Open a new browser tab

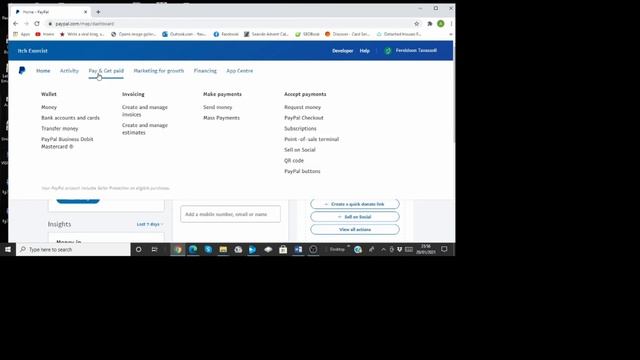click(98, 12)
